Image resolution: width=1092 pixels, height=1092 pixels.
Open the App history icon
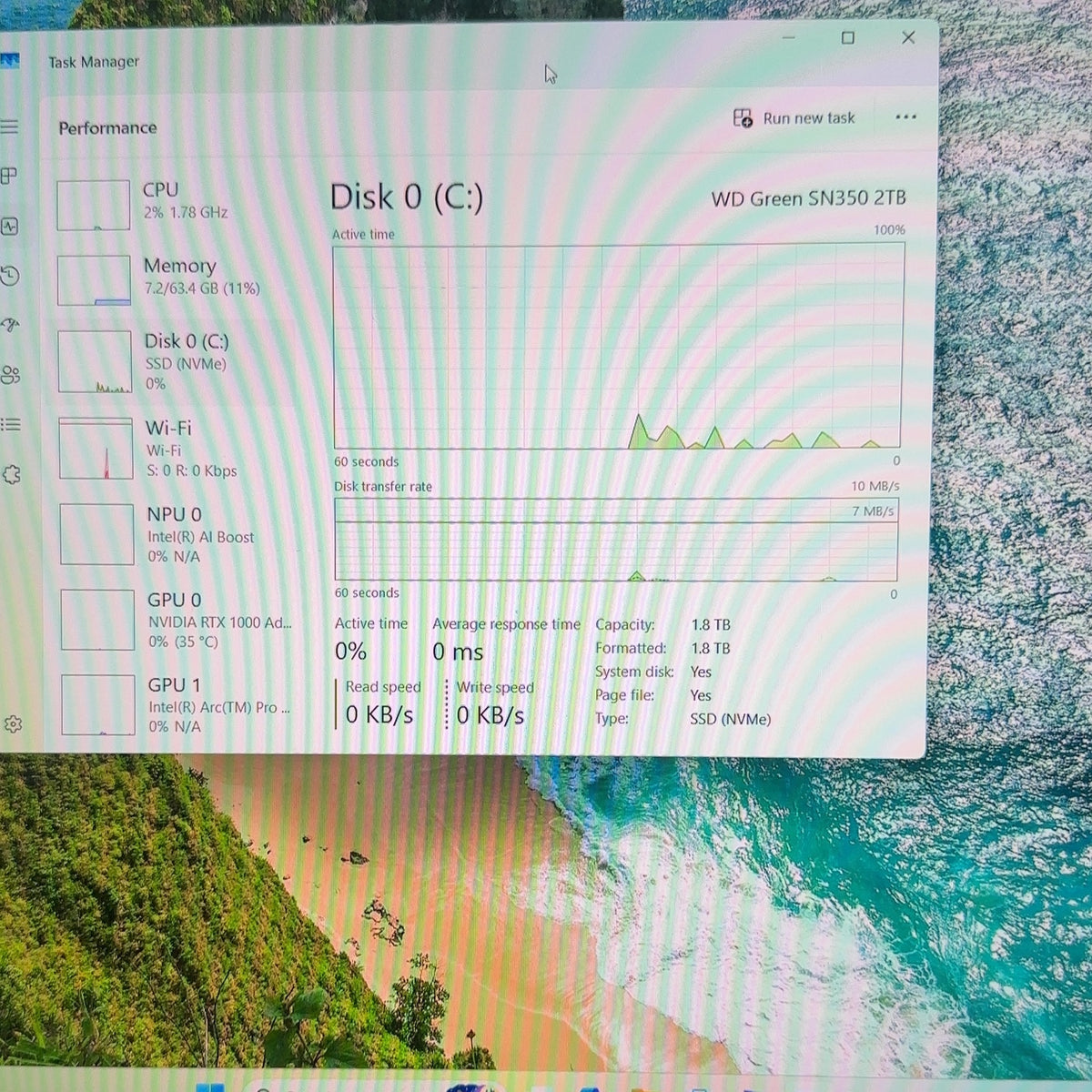[9, 276]
